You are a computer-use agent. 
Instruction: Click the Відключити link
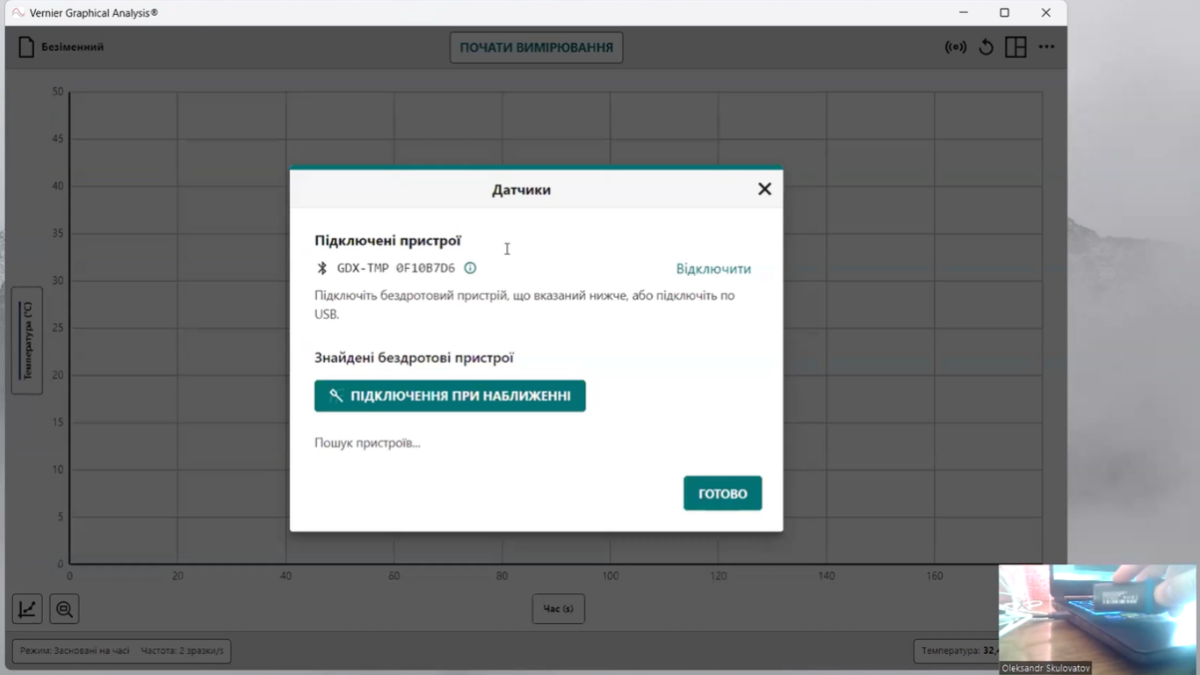713,269
